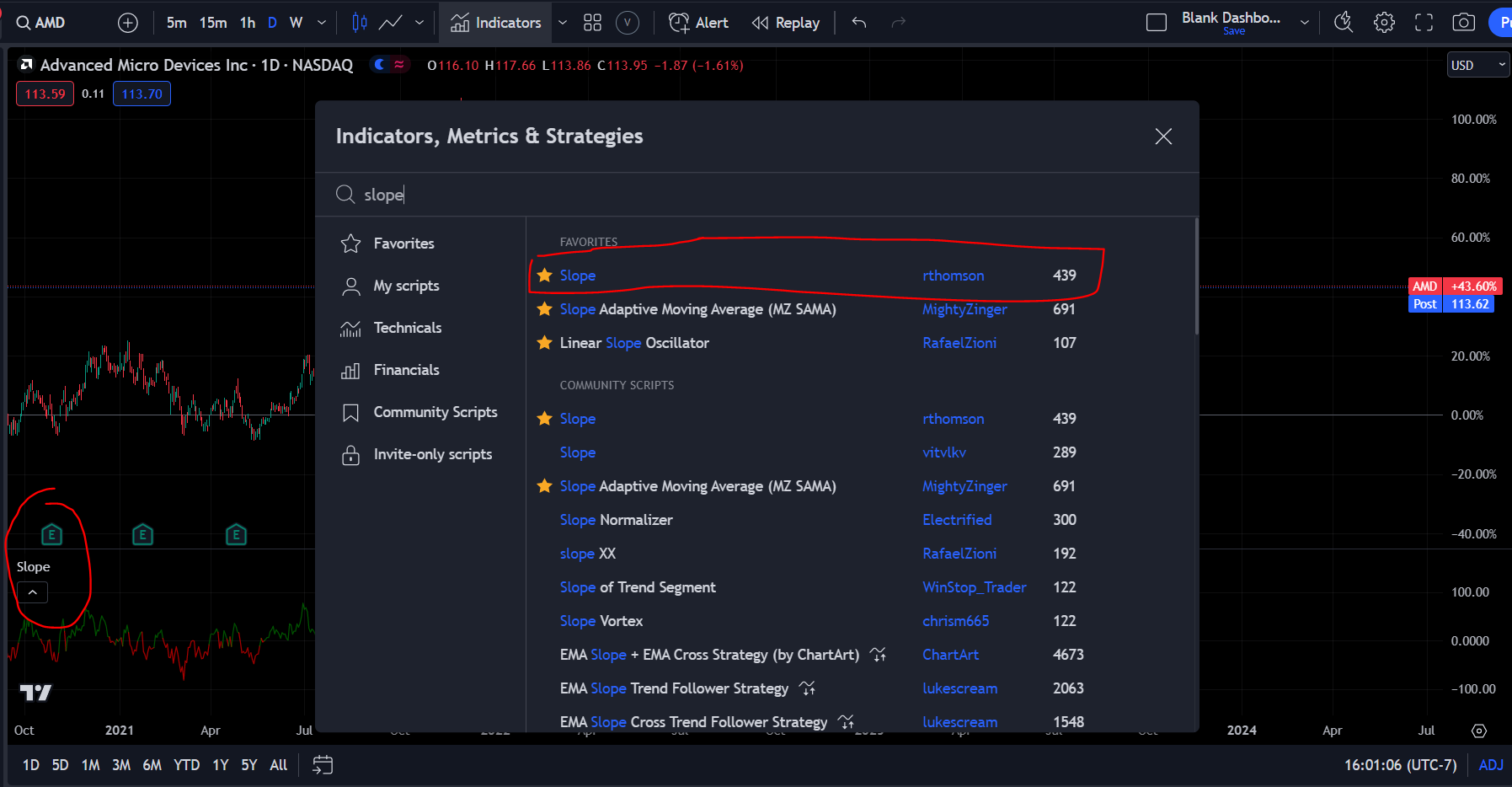The width and height of the screenshot is (1512, 787).
Task: Open the indicator templates grid icon
Action: (x=592, y=23)
